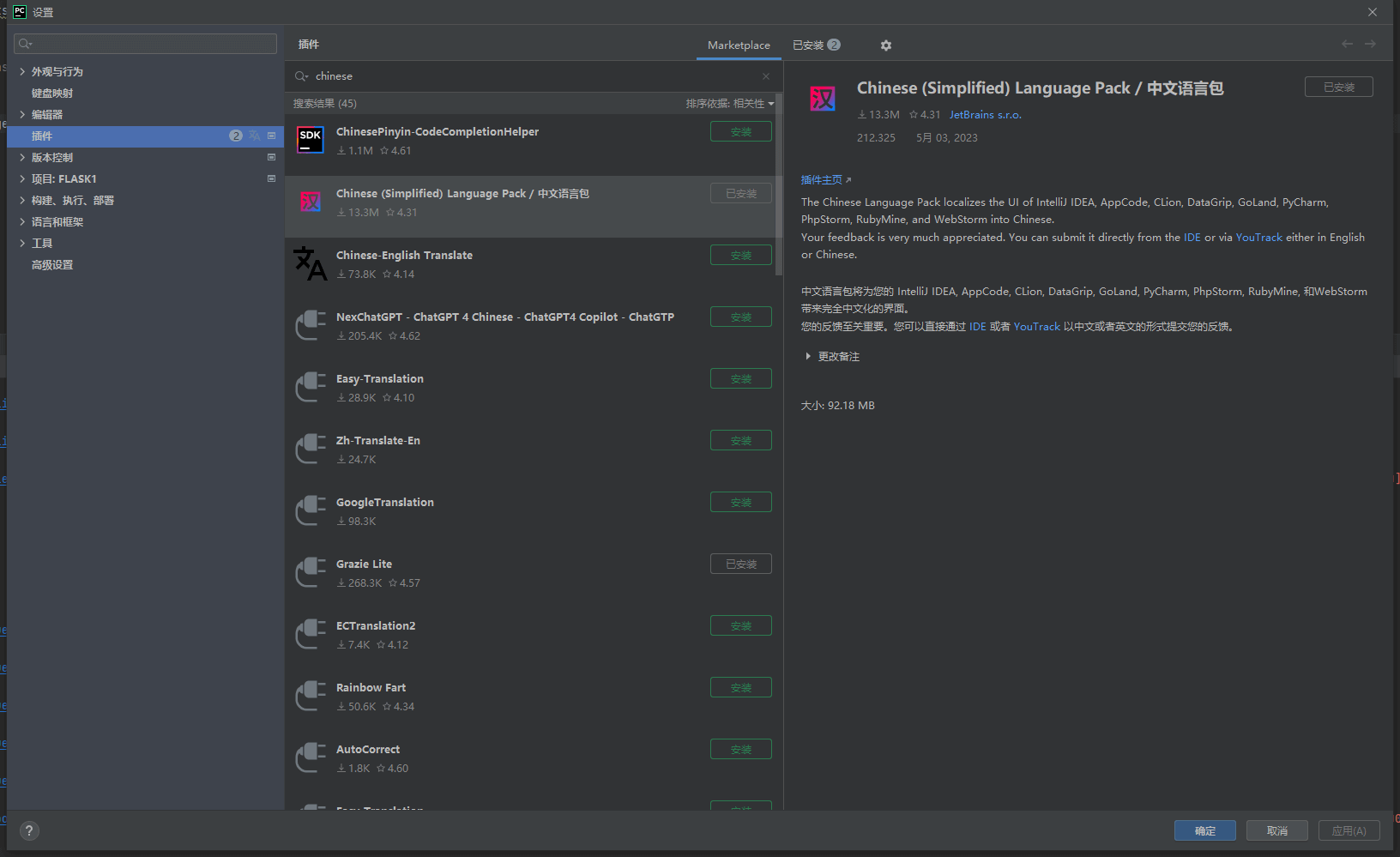The width and height of the screenshot is (1400, 857).
Task: Click the PyCharm logo in title bar
Action: coord(20,12)
